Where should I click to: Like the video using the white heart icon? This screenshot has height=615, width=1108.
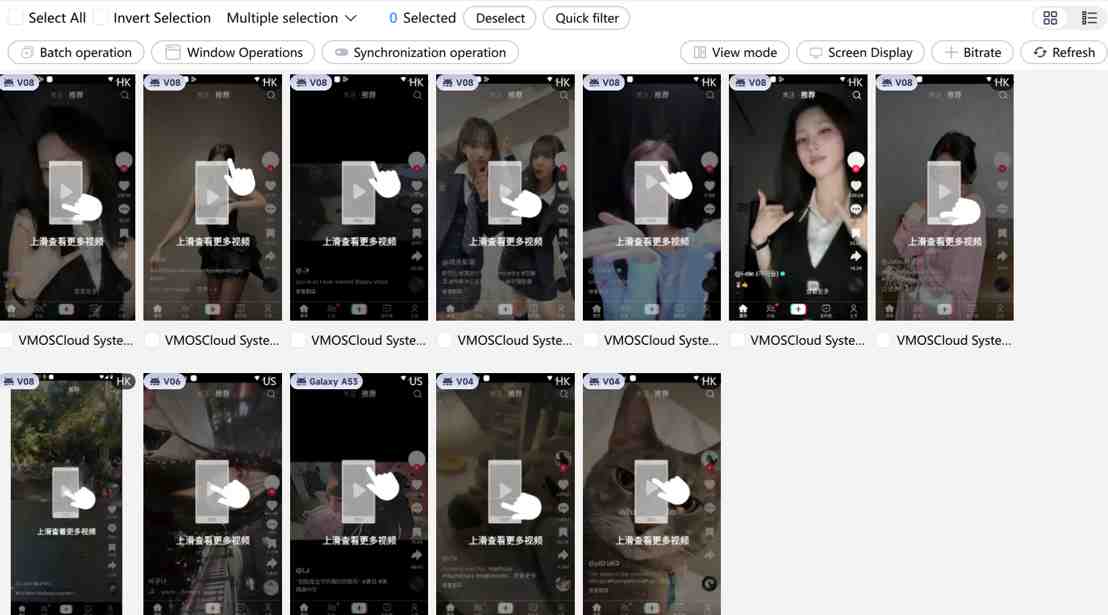(x=856, y=185)
